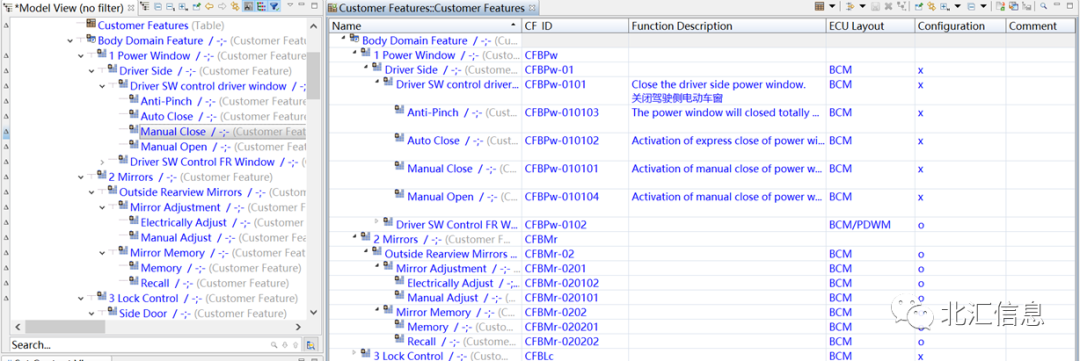Open dropdown beside yellow arrow icon
This screenshot has height=361, width=1080.
click(862, 6)
